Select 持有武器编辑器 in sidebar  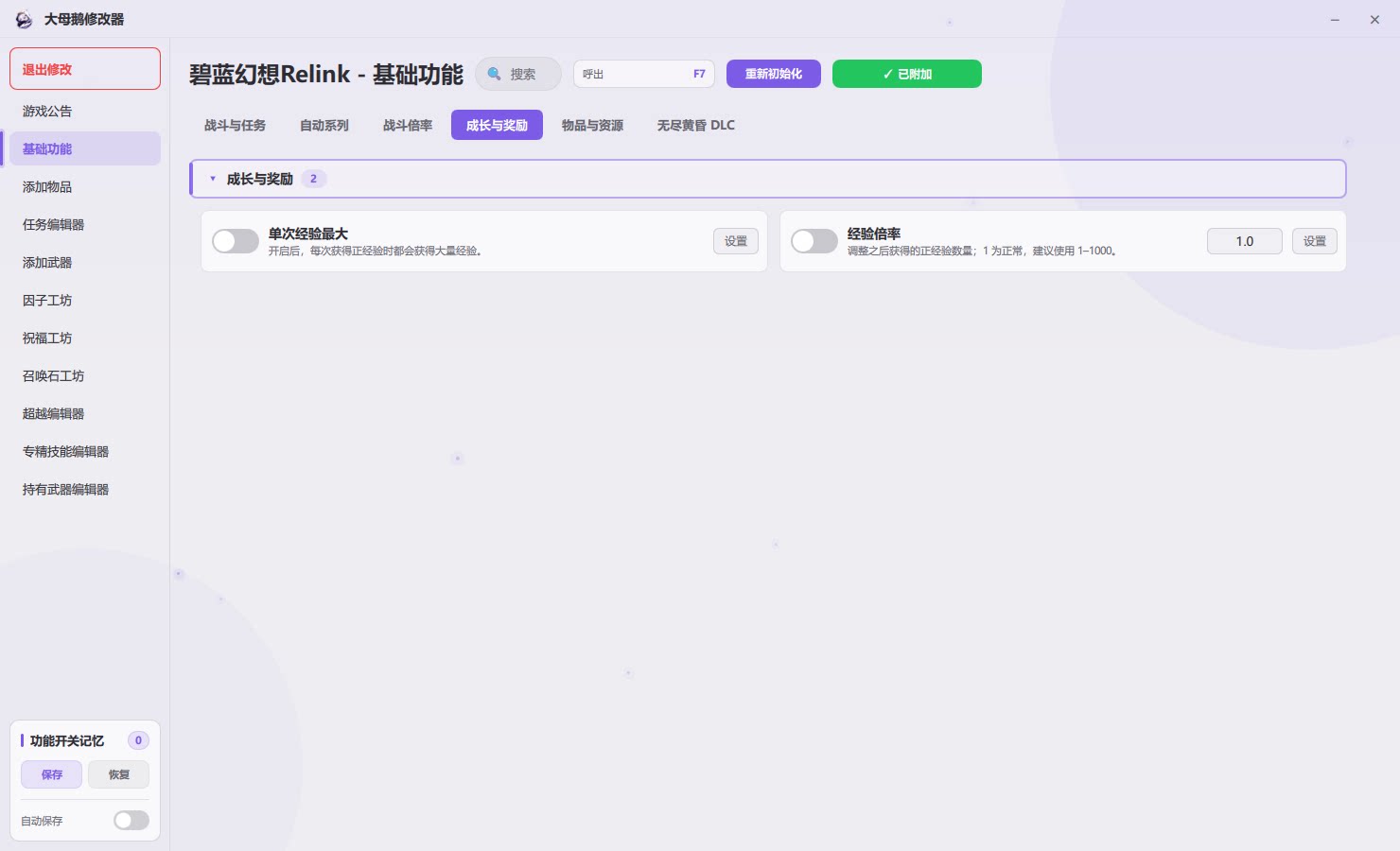pos(85,489)
